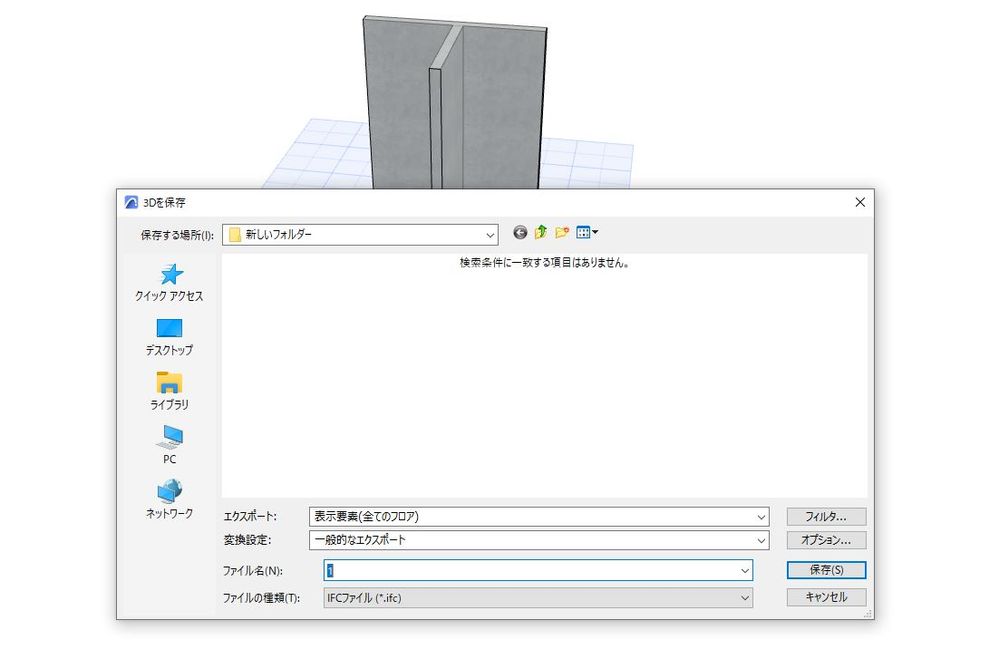Viewport: 999px width, 668px height.
Task: Click the フィルタ... button
Action: click(x=826, y=516)
